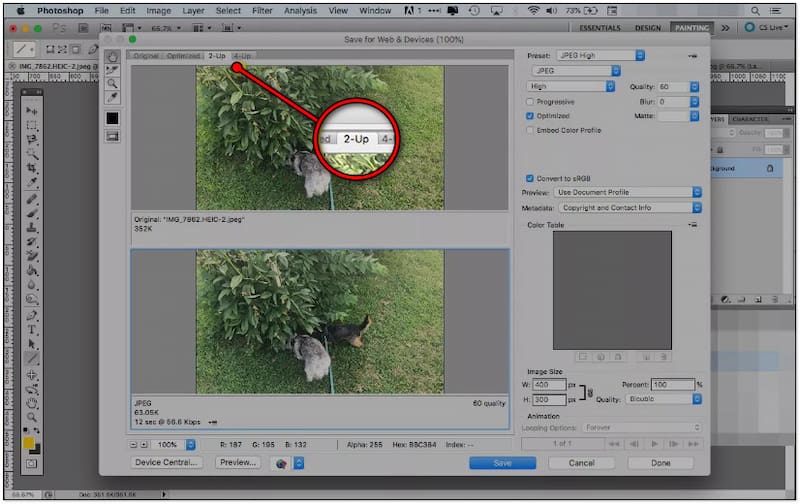800x504 pixels.
Task: Click the Wi-Fi icon in the menu bar
Action: 533,10
